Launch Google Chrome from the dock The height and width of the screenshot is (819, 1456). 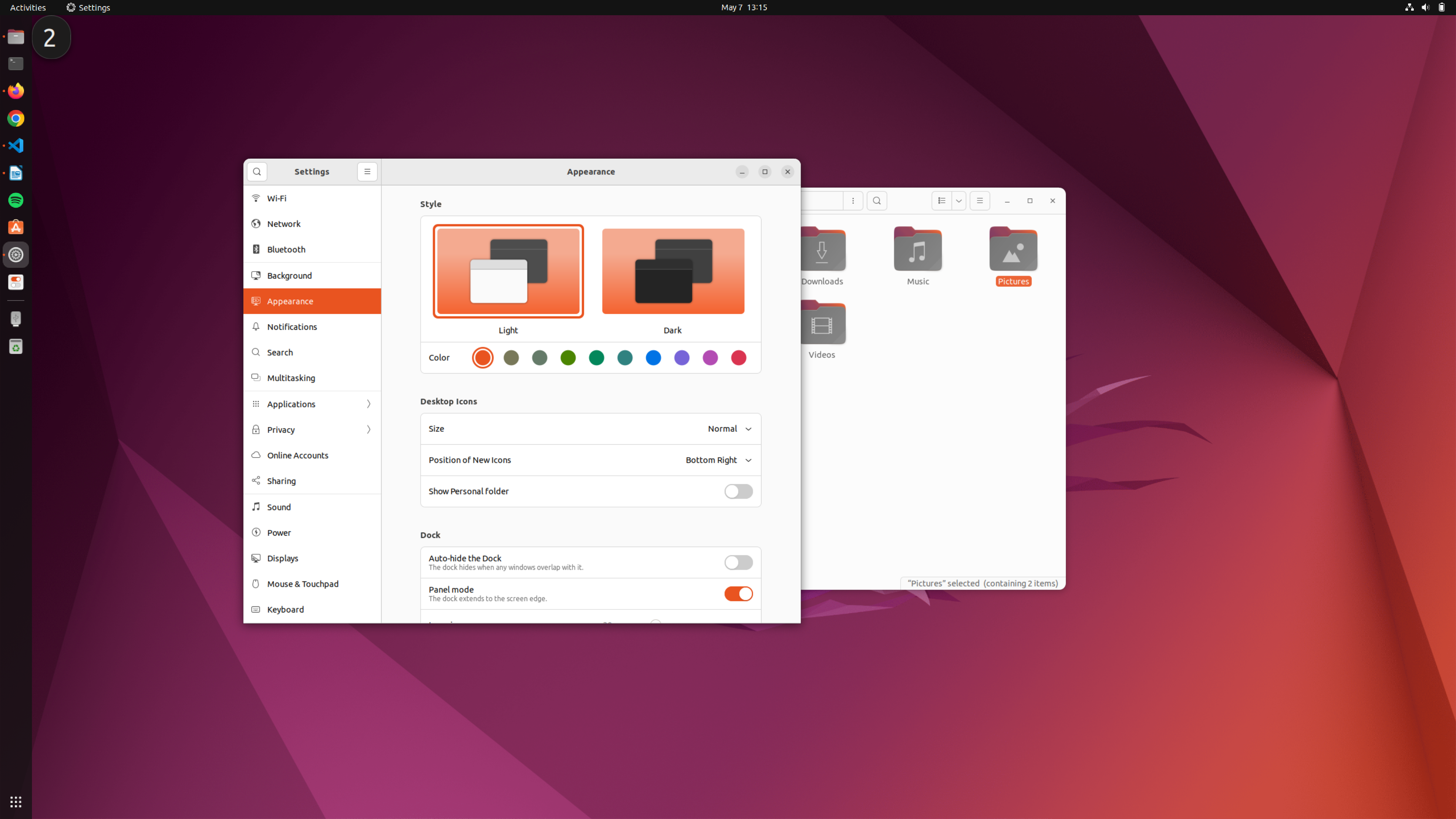[16, 118]
